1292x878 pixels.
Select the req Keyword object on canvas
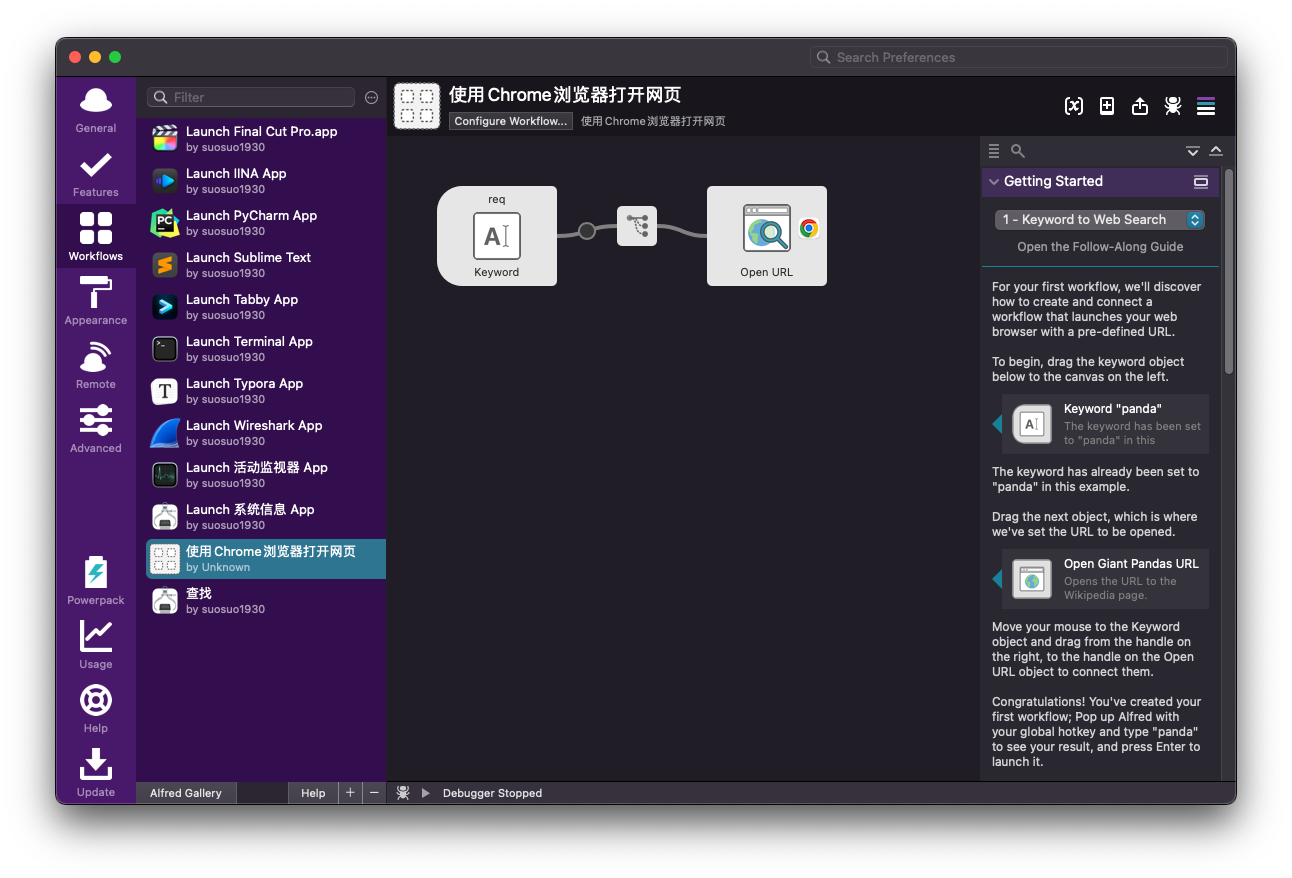click(x=497, y=236)
